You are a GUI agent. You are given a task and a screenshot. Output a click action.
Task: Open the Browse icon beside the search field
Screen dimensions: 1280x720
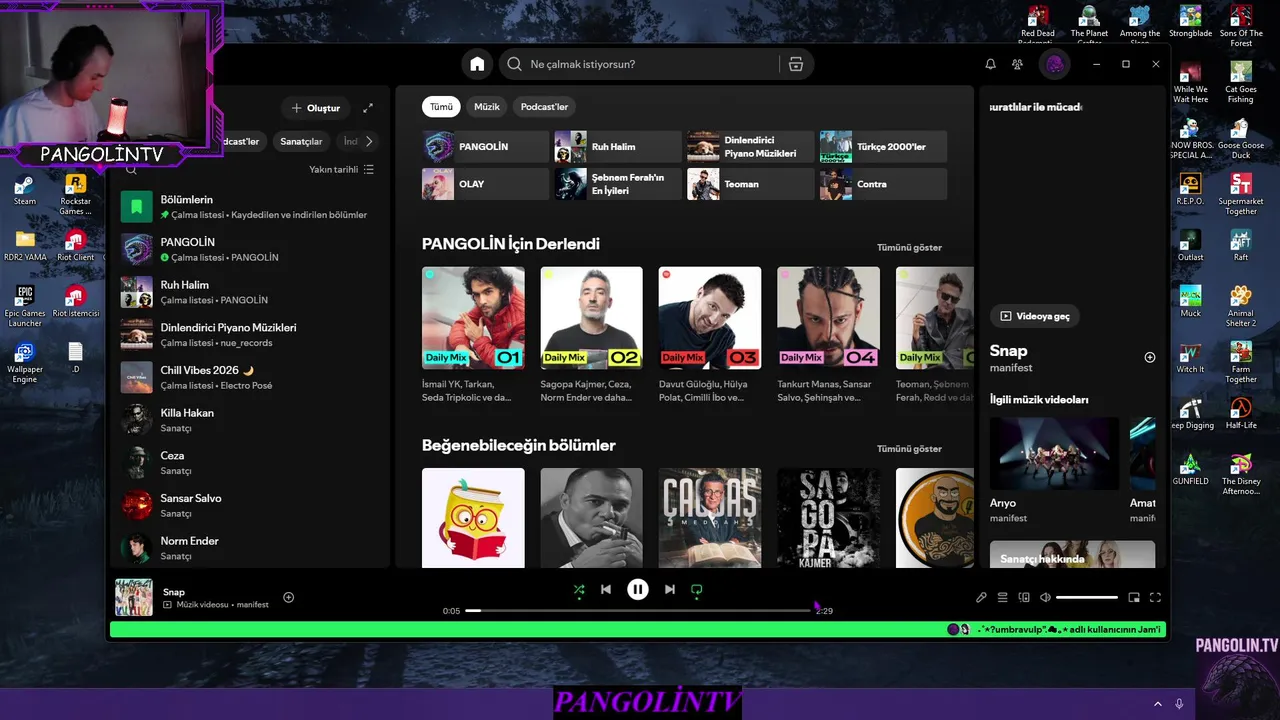[x=796, y=64]
